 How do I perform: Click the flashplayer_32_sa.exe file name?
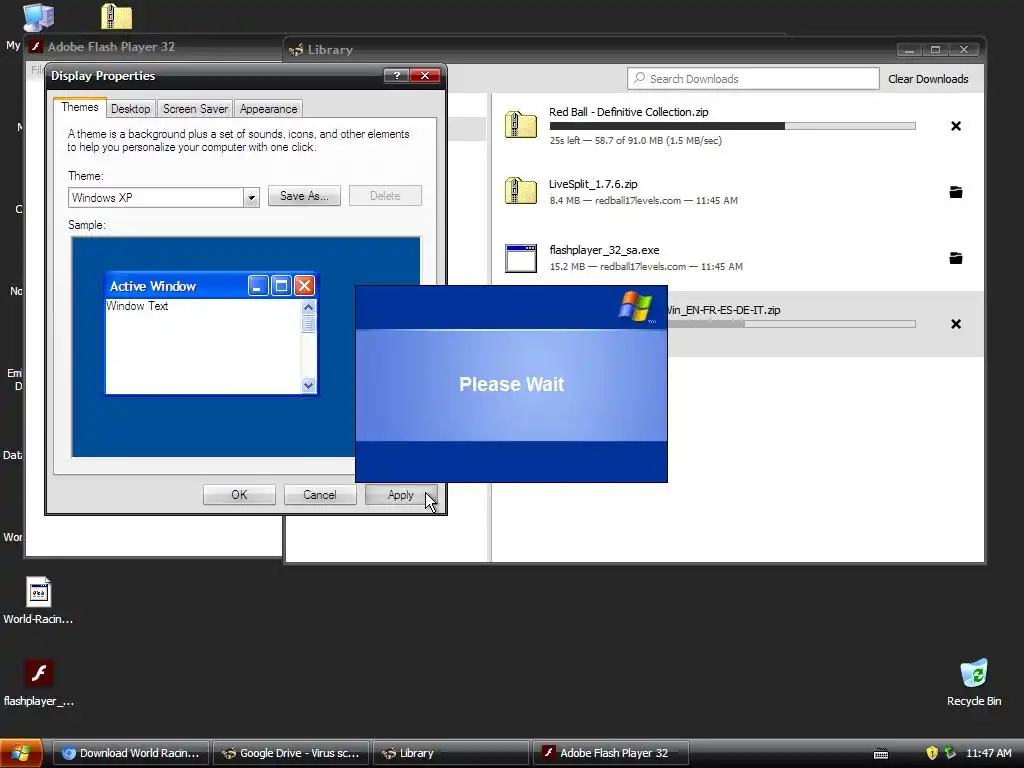click(x=604, y=250)
